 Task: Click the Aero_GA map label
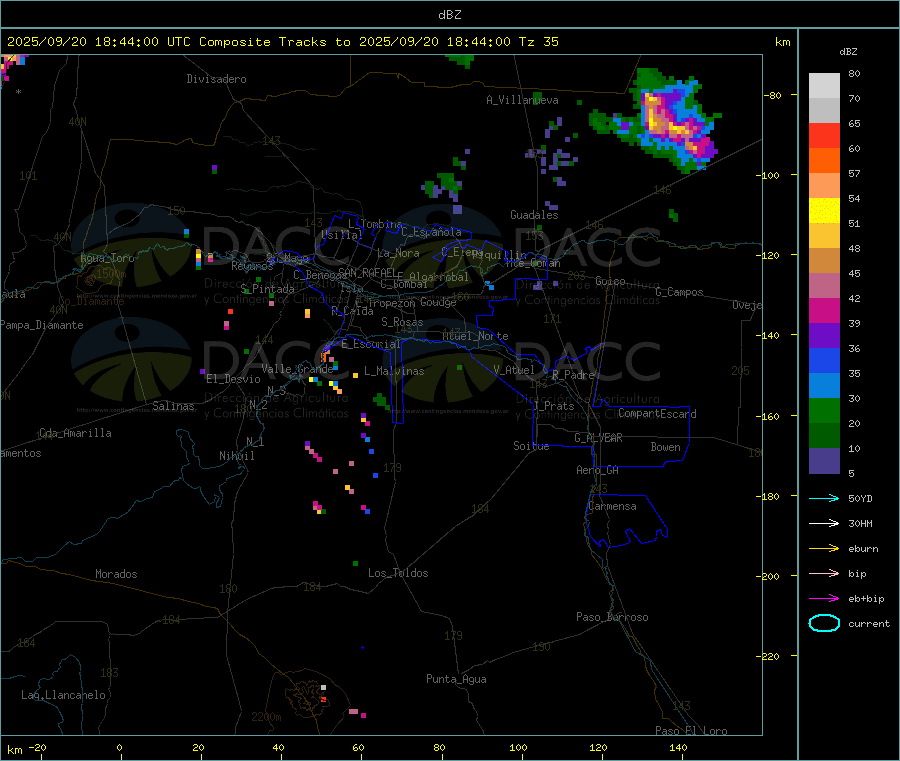click(598, 470)
